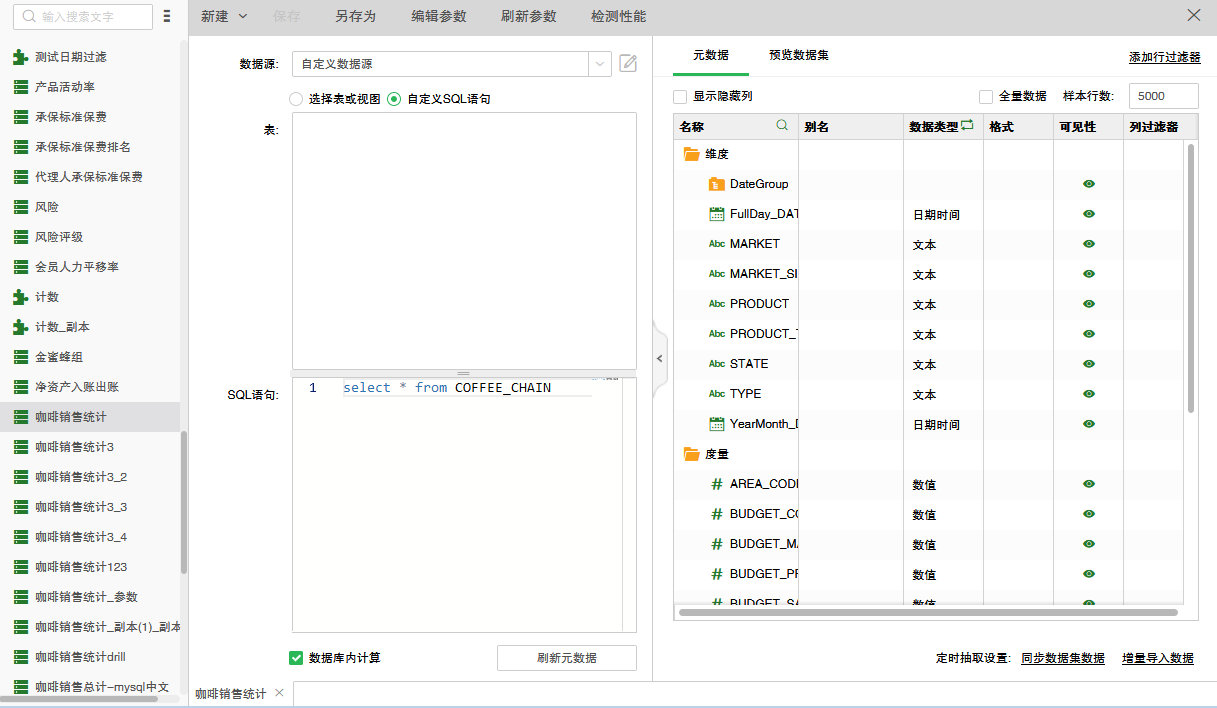The image size is (1217, 708).
Task: Open the 编辑参数 menu item
Action: point(438,17)
